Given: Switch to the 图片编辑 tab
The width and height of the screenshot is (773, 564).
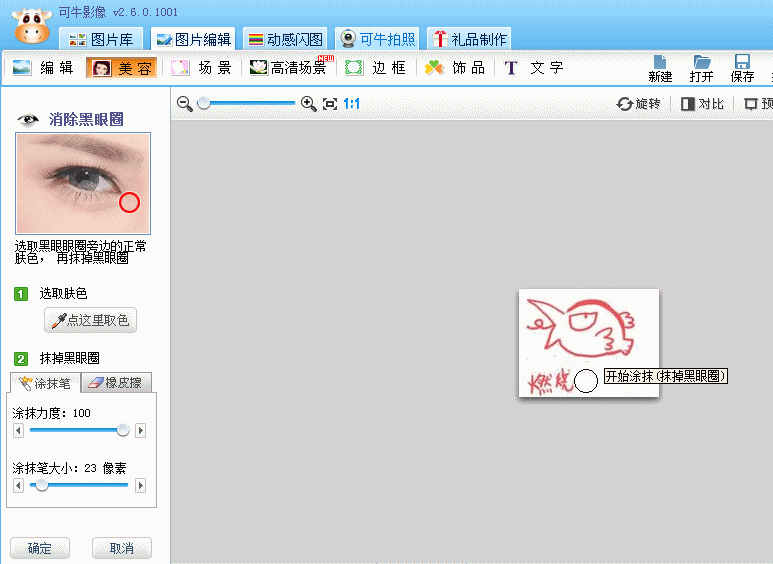Looking at the screenshot, I should 193,39.
